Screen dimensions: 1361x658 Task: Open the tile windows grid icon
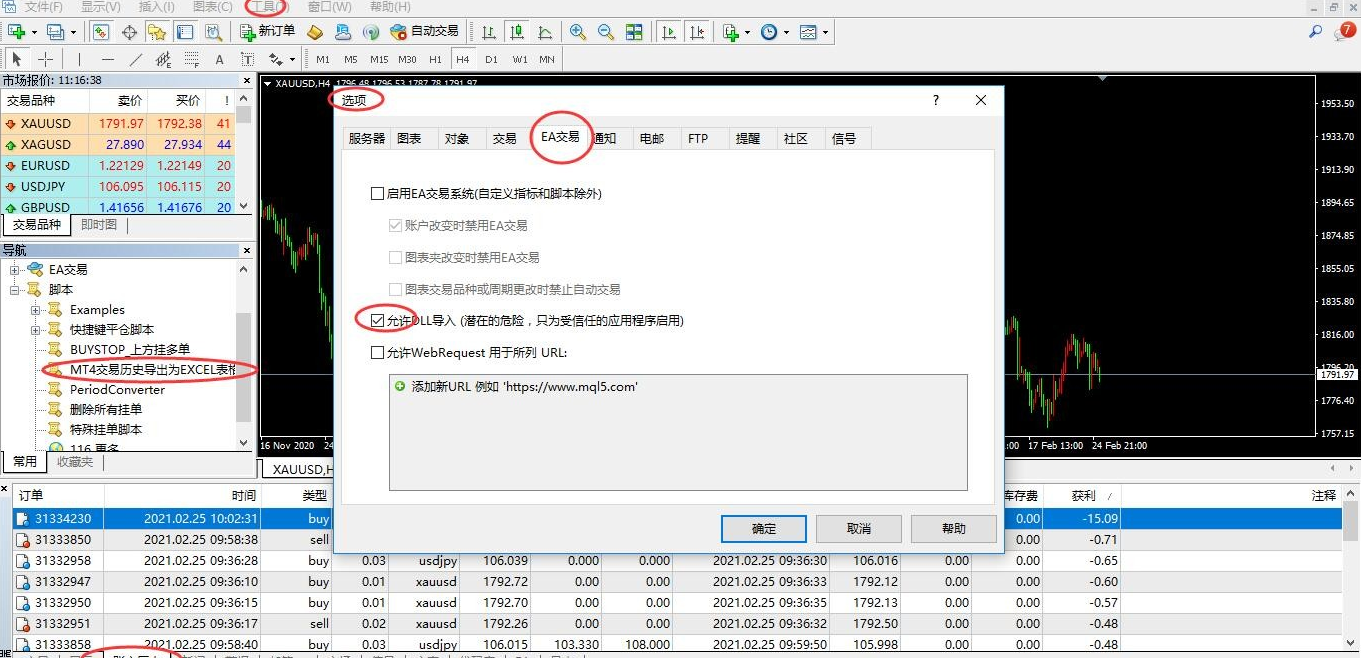[634, 32]
